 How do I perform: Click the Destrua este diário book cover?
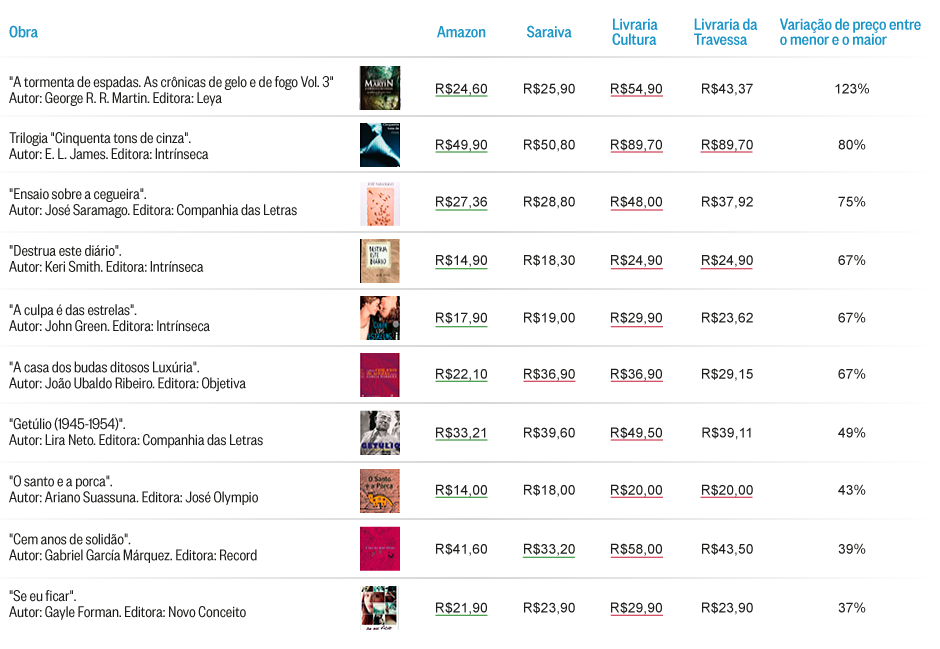(x=379, y=261)
